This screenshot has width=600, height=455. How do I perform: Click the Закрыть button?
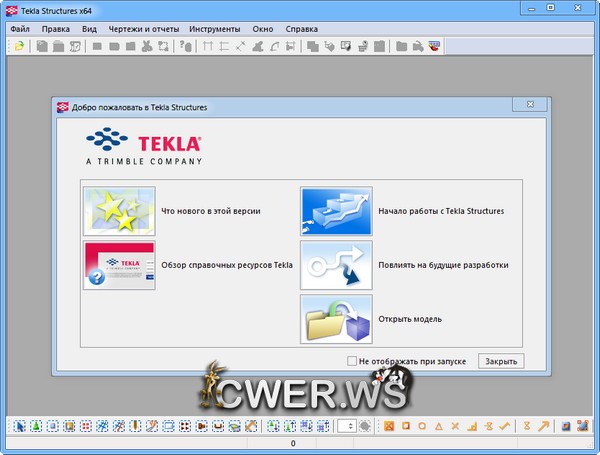[x=501, y=361]
